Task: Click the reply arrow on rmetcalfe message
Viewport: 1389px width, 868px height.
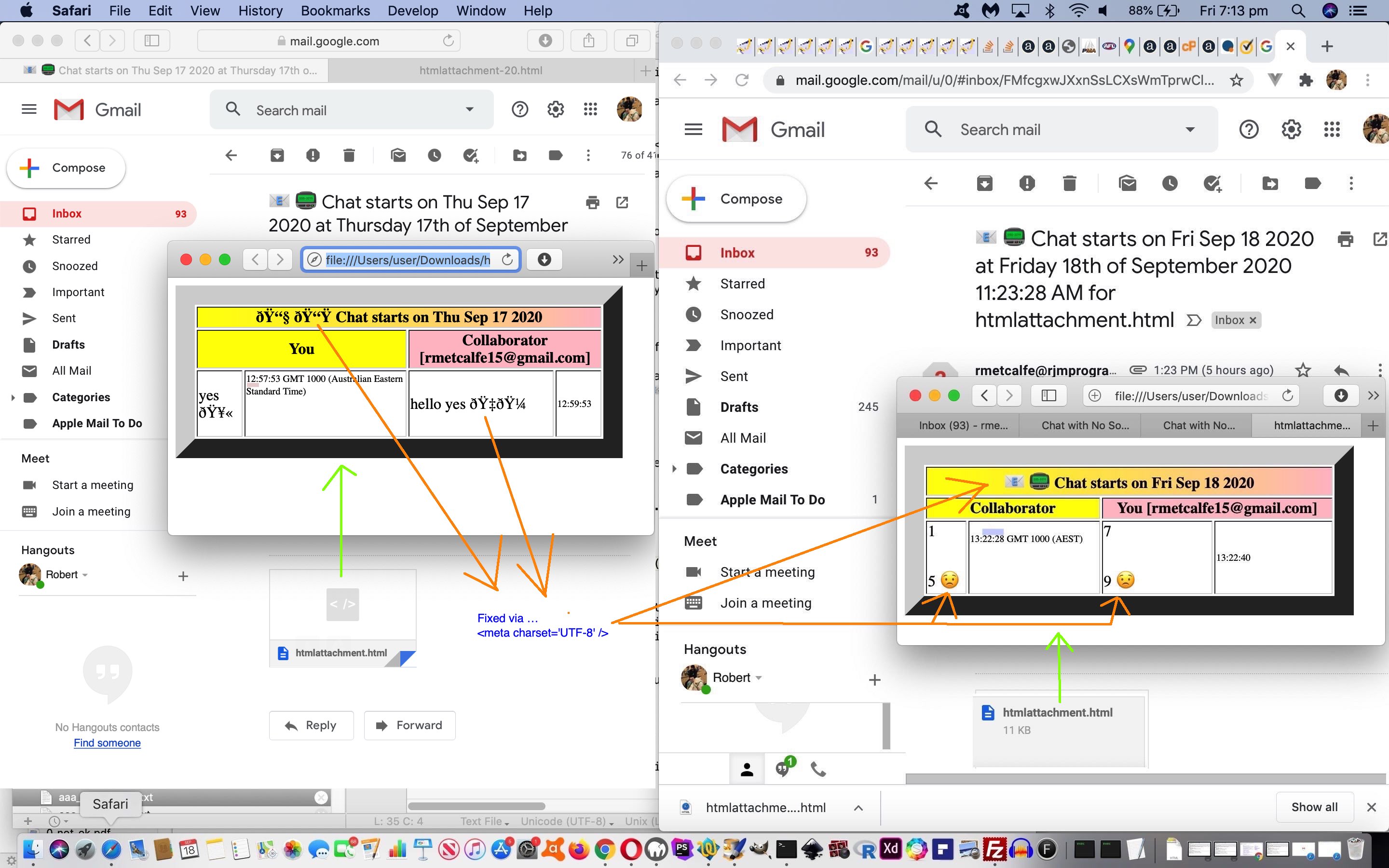Action: (1341, 370)
